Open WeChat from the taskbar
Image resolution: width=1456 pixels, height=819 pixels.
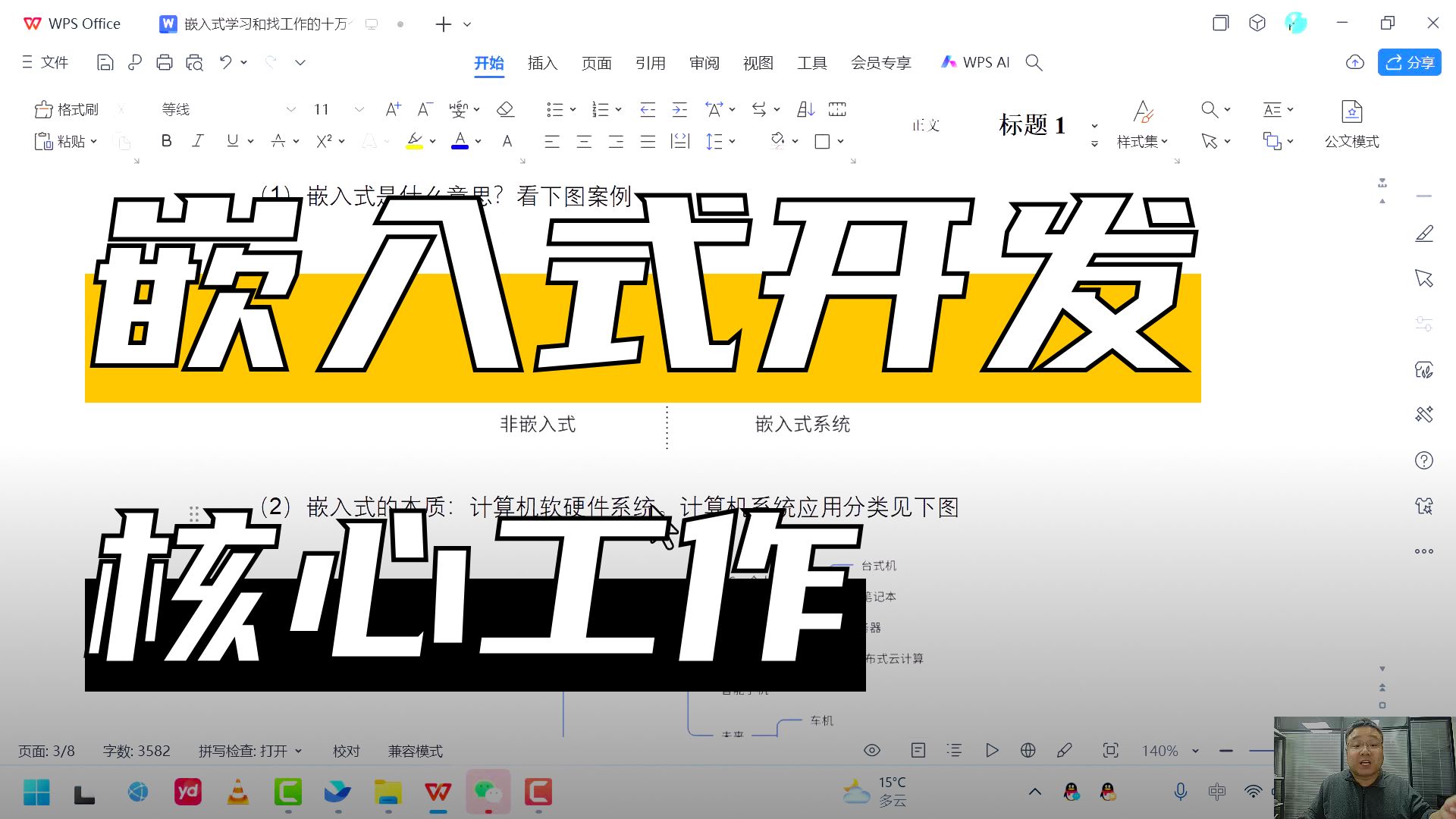(x=488, y=792)
